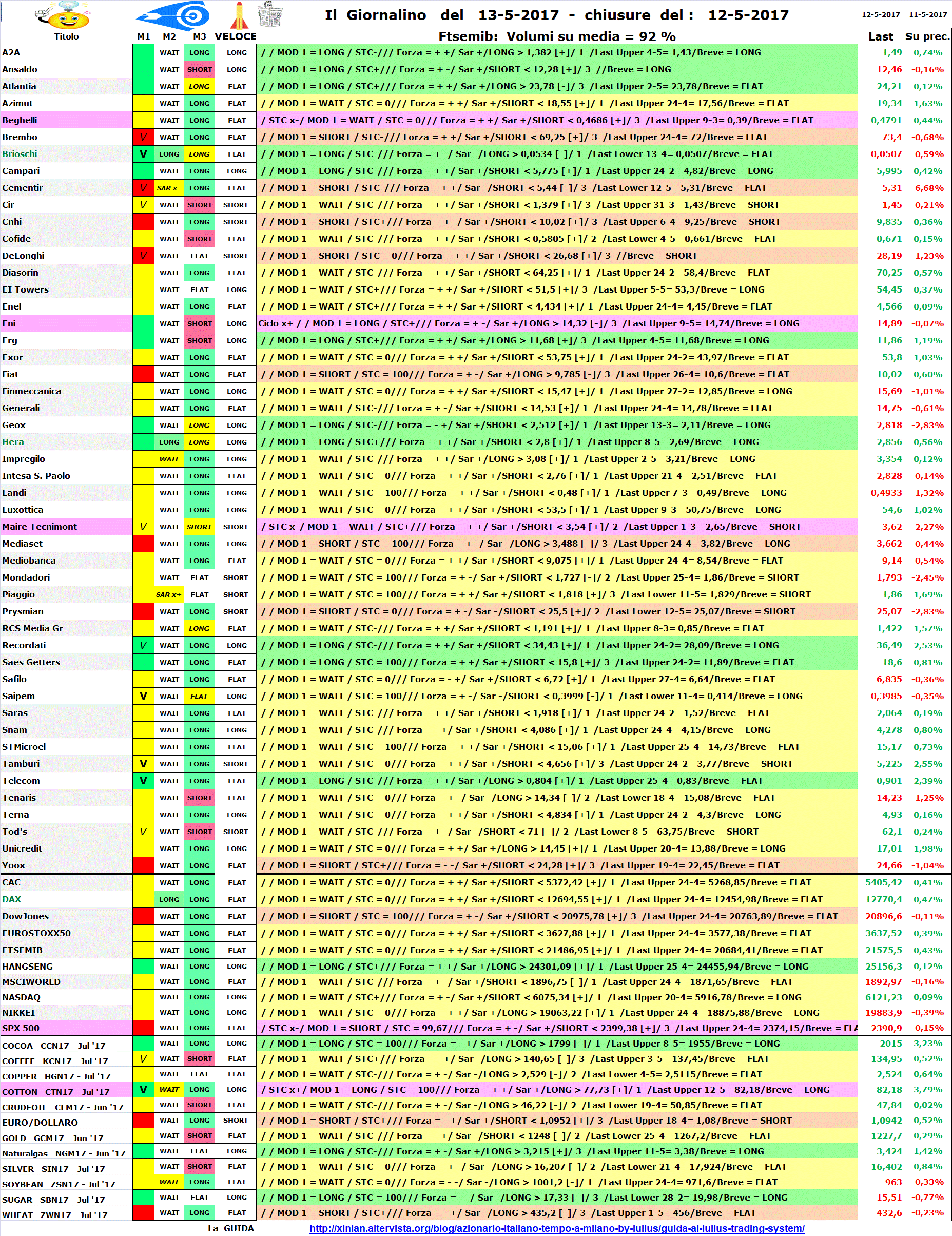
Task: Click COTTON CTN17 - Jul '17 row
Action: coord(56,1092)
